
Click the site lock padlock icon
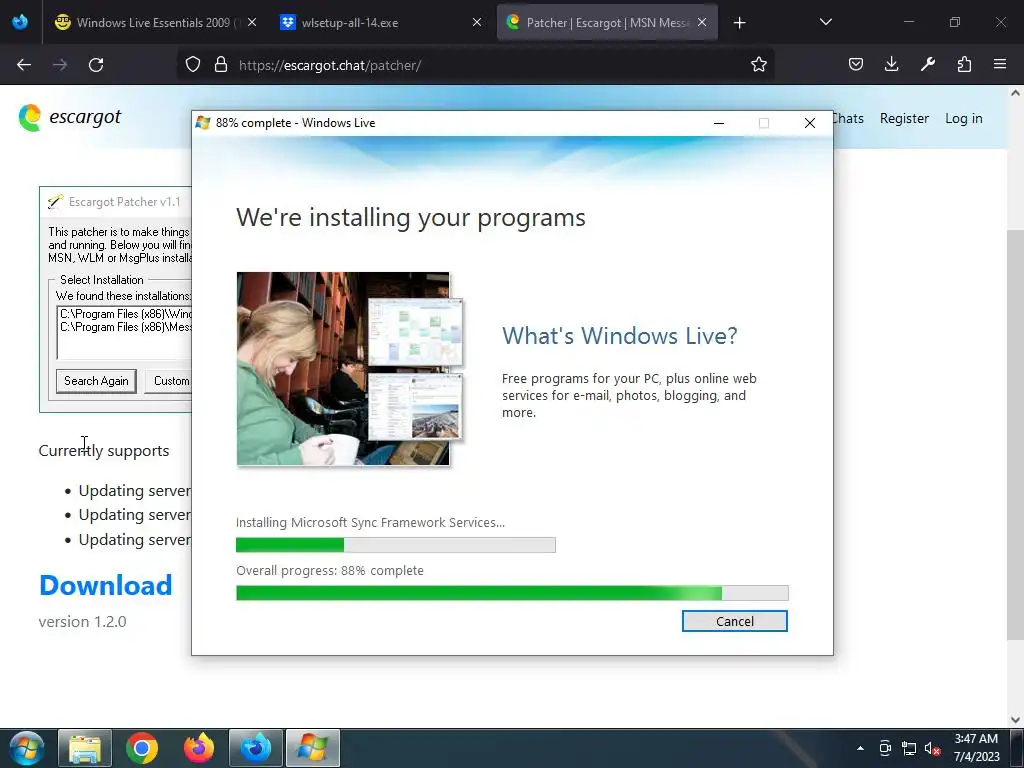(221, 65)
